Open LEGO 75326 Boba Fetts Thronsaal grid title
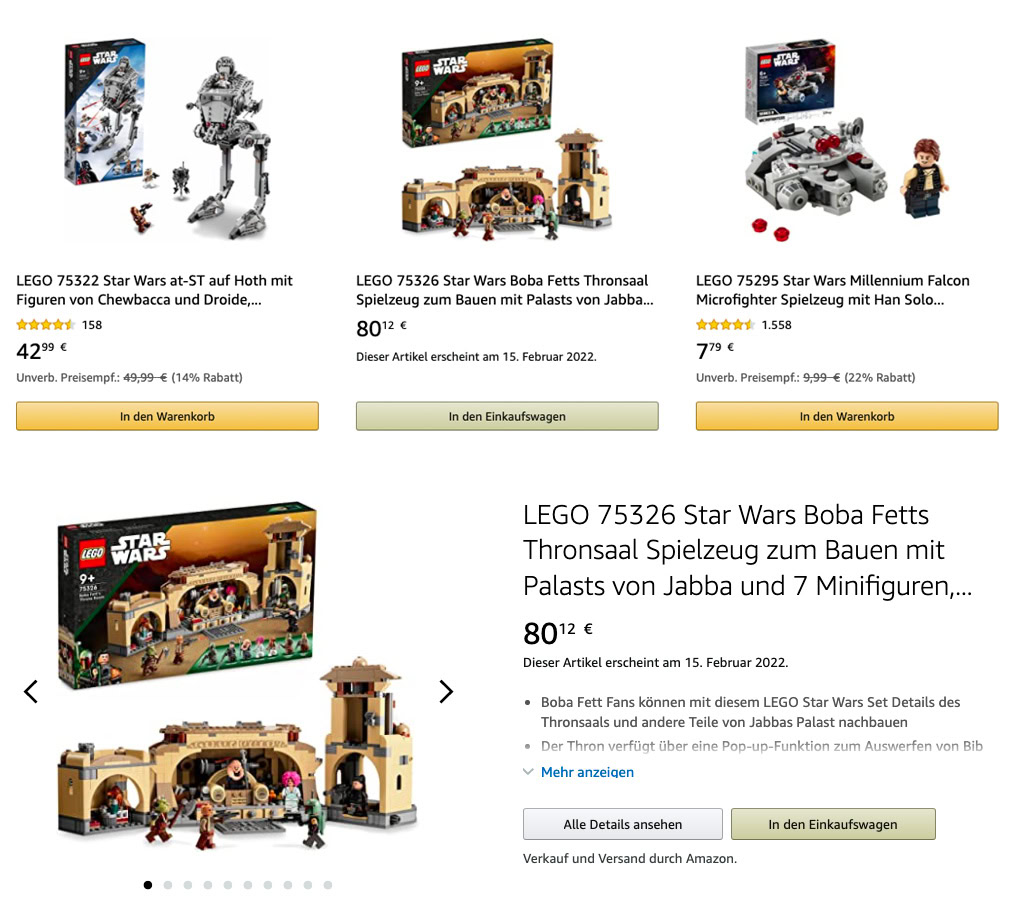 (504, 290)
